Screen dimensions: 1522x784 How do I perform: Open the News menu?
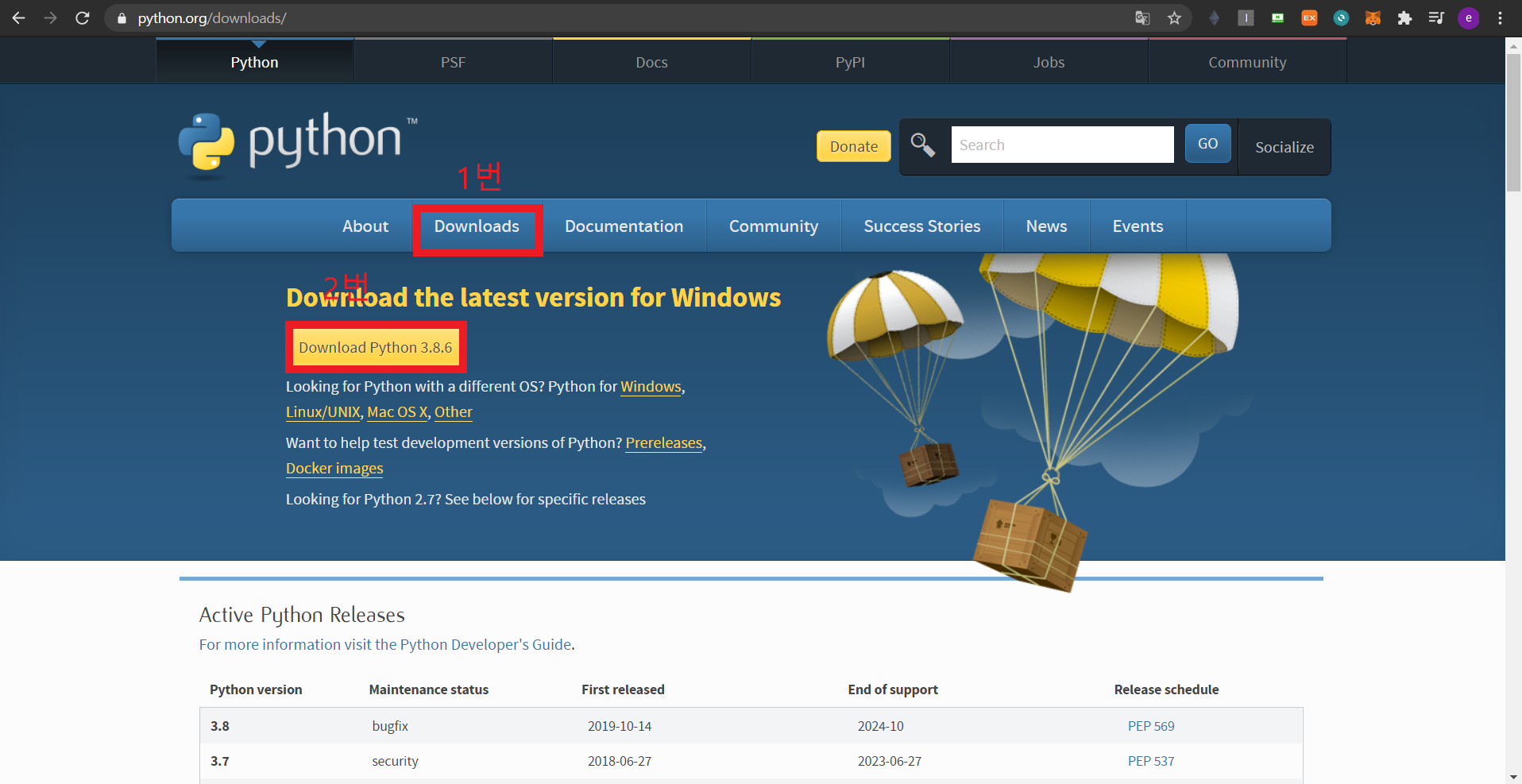(1046, 226)
